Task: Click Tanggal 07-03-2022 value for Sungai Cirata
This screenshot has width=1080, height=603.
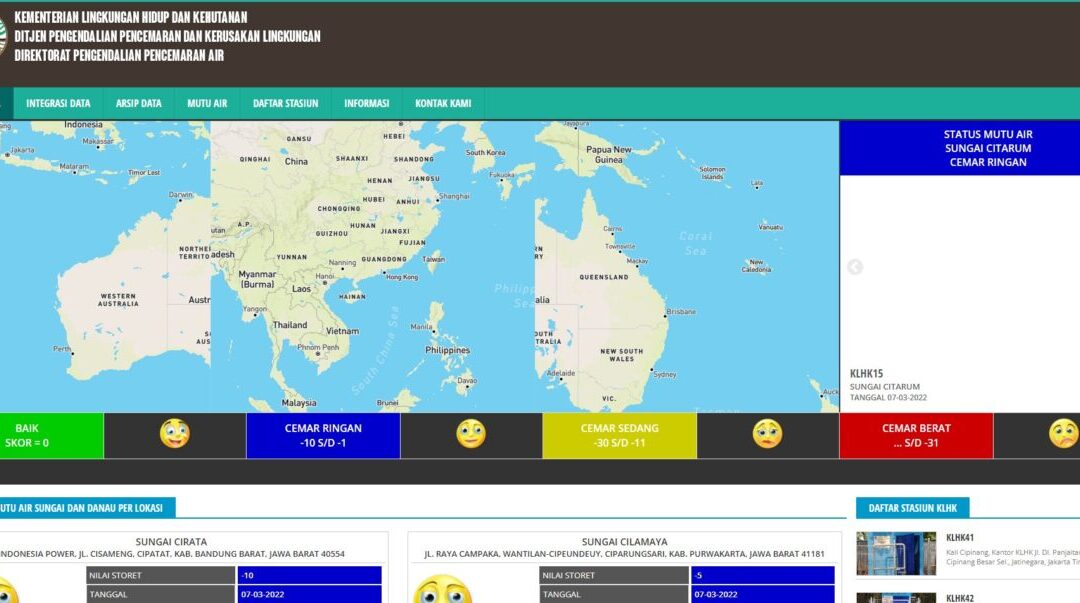Action: pos(309,594)
